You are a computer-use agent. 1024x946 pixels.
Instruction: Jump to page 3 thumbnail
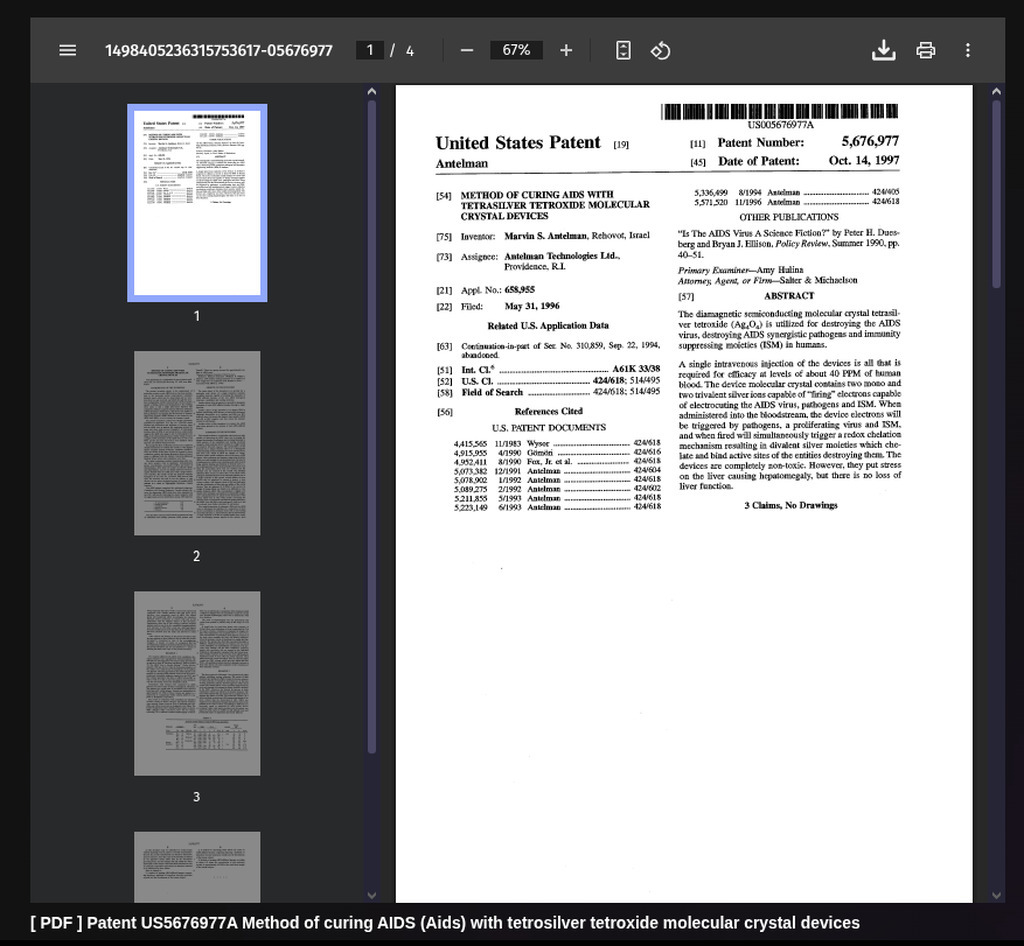click(197, 683)
